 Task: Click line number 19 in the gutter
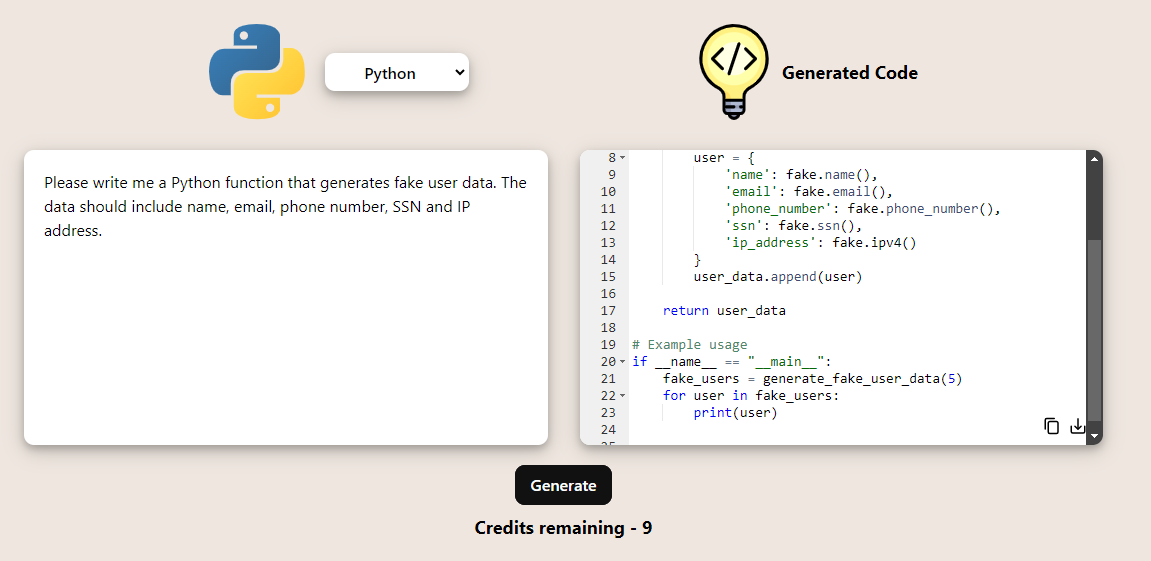pyautogui.click(x=608, y=345)
